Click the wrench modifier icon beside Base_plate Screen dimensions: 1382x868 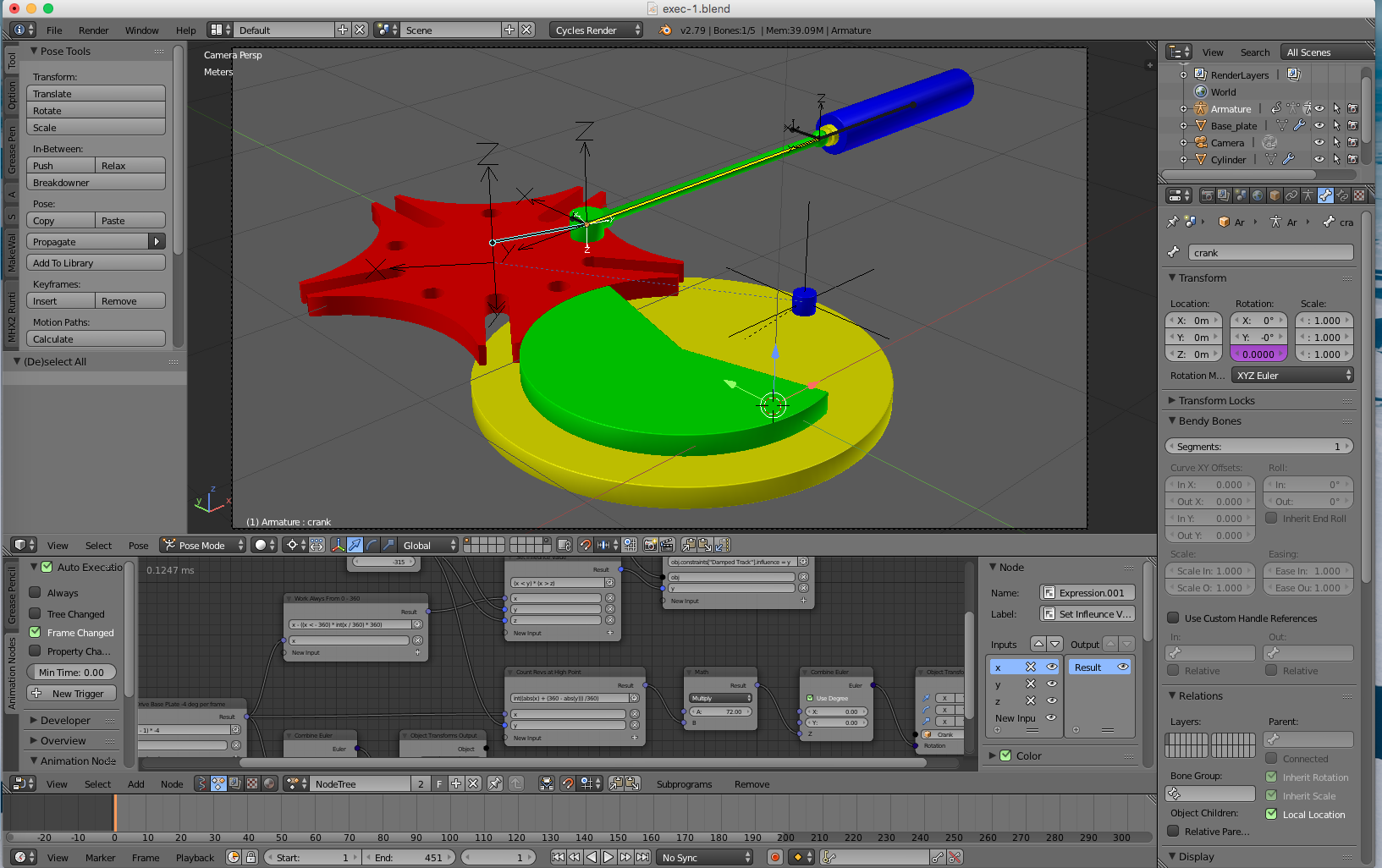coord(1299,125)
